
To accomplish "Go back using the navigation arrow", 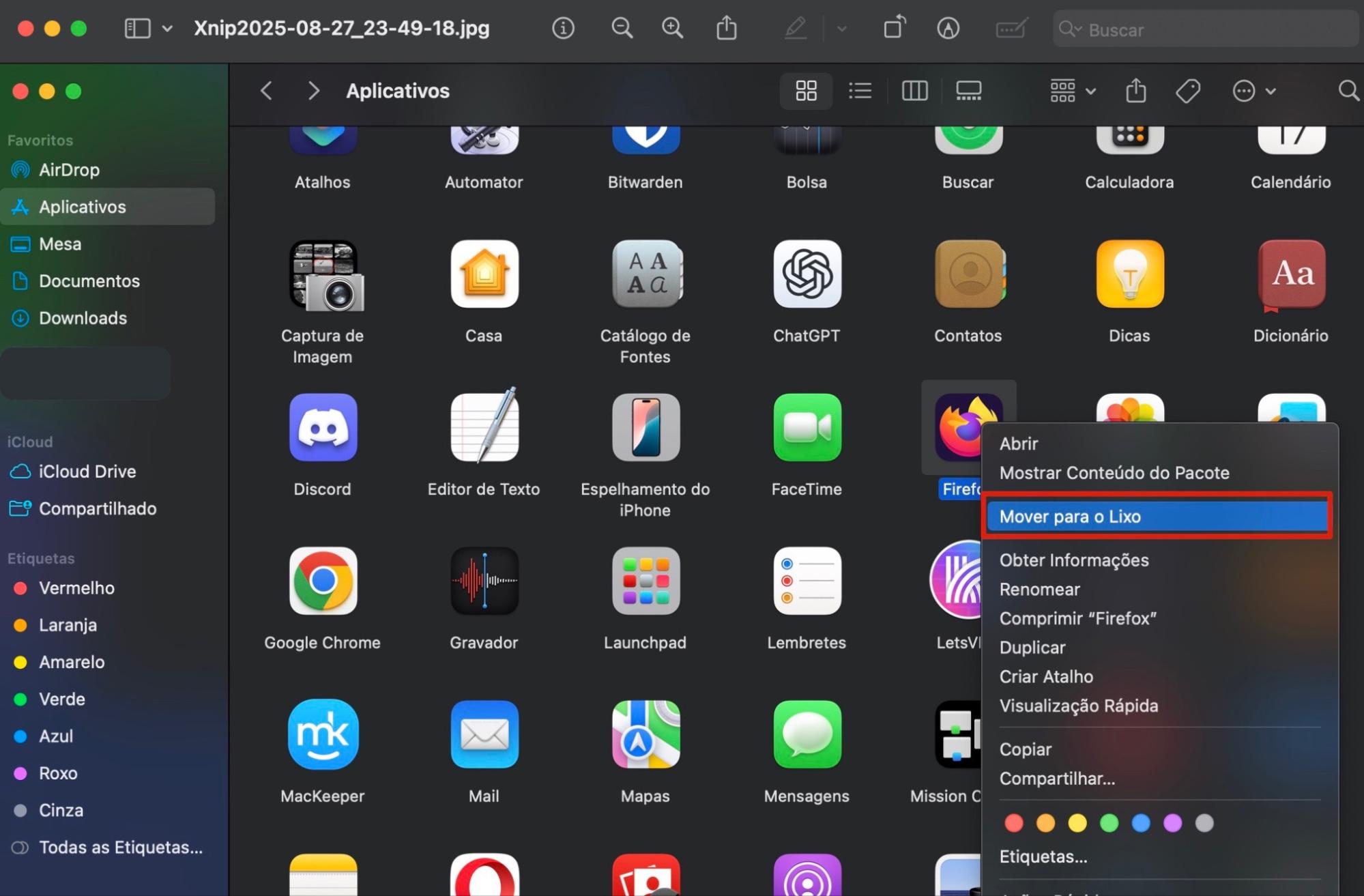I will (x=265, y=90).
